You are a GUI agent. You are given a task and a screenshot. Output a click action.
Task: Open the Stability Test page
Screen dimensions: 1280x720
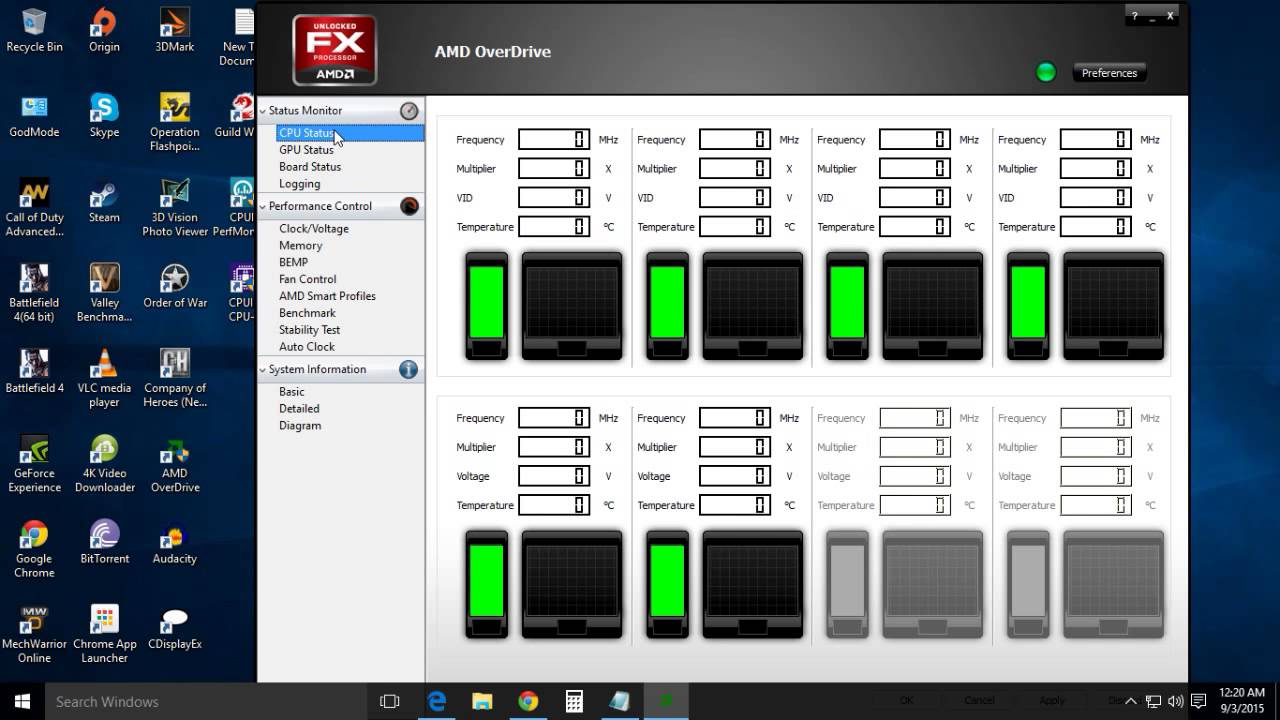point(309,330)
